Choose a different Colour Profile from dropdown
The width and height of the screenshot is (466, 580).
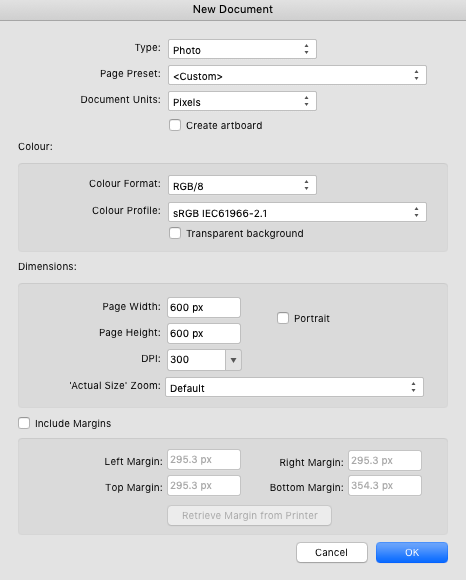click(x=297, y=212)
